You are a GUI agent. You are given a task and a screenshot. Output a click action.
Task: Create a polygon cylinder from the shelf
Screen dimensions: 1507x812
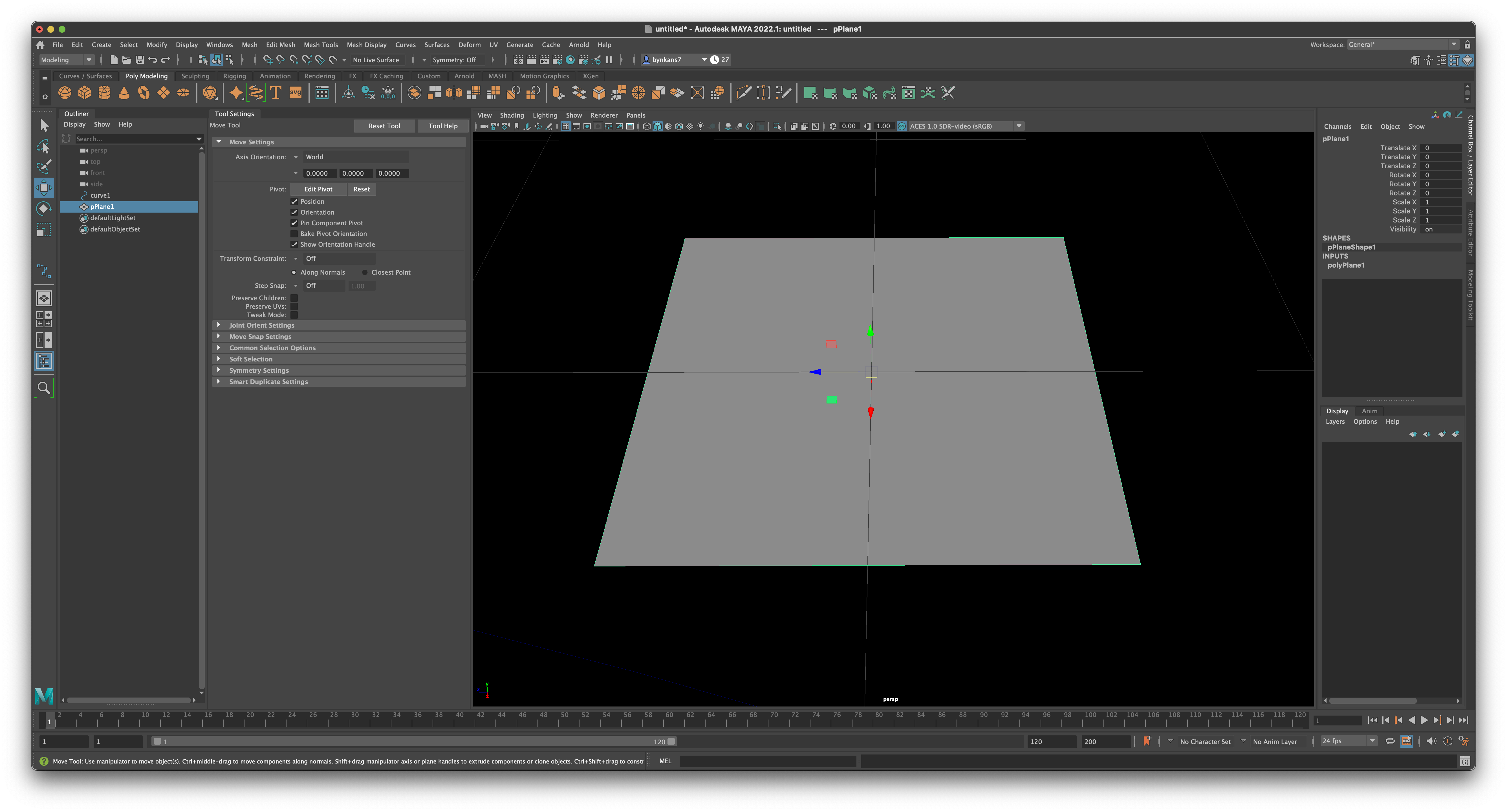point(104,93)
